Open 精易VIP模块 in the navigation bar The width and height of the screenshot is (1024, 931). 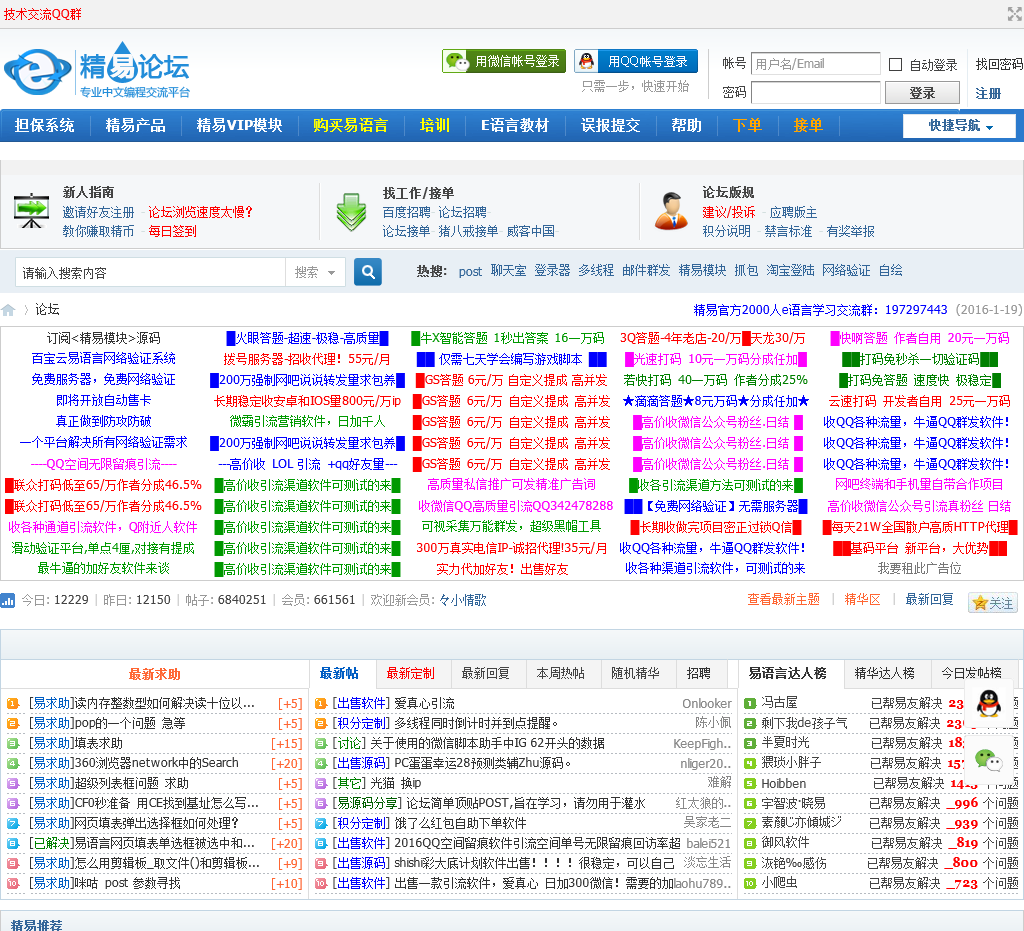pos(239,125)
